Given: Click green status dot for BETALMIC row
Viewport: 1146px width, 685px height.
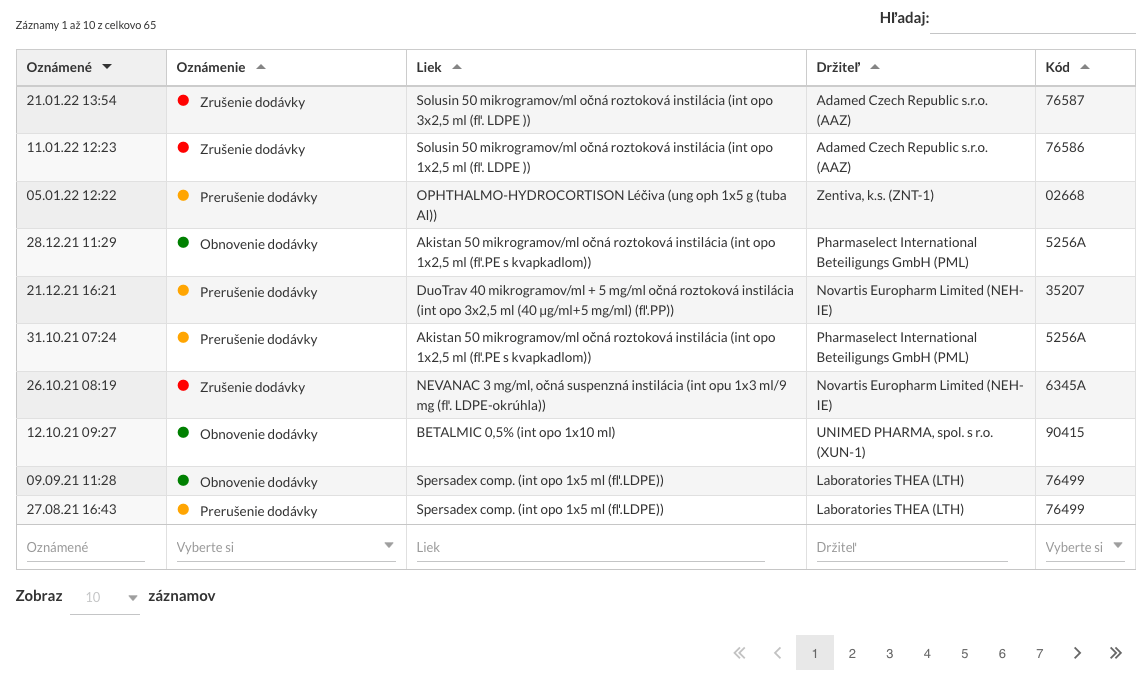Looking at the screenshot, I should coord(183,433).
